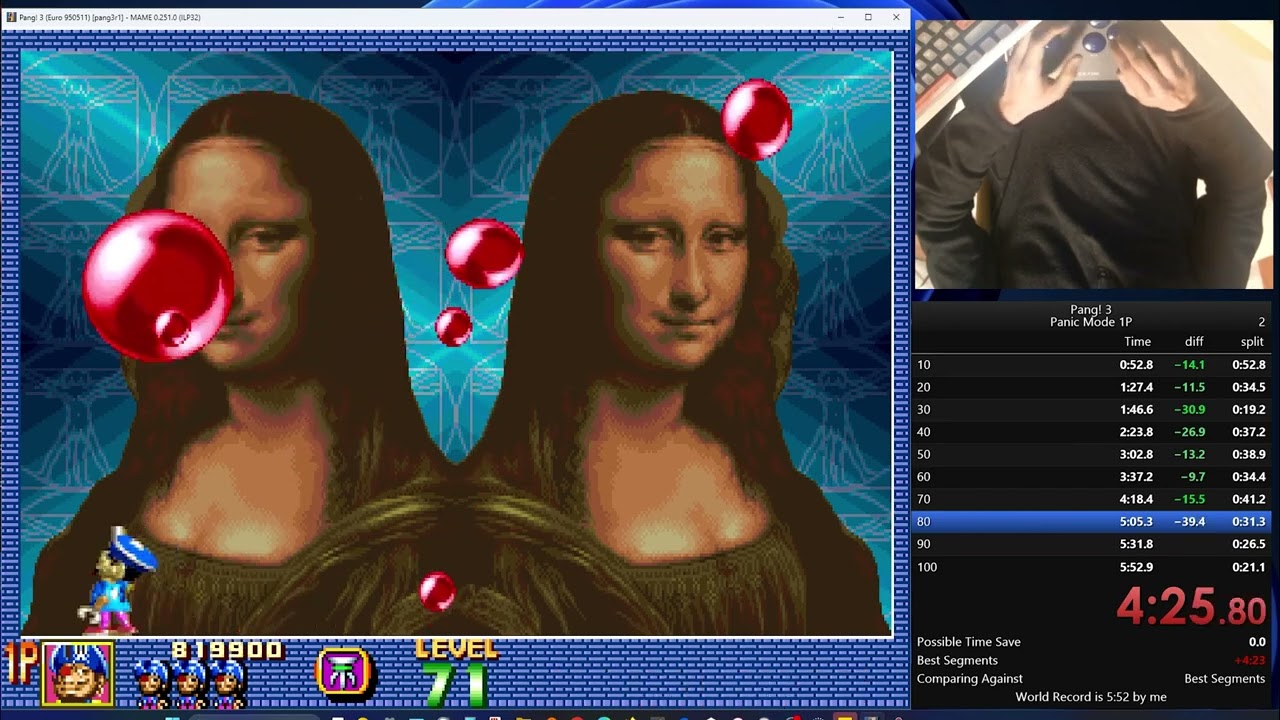
Task: Select the highlighted split row 80
Action: (1091, 522)
